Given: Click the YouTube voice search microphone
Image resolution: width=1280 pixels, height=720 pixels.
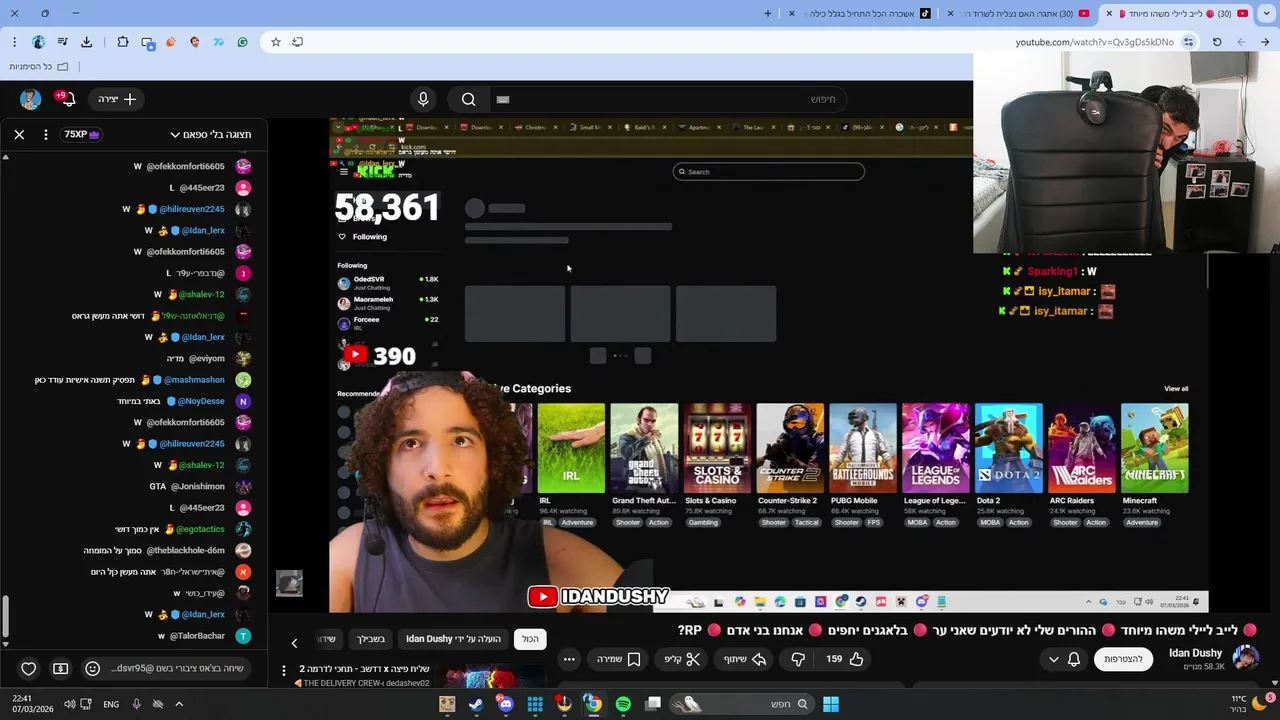Looking at the screenshot, I should (423, 99).
